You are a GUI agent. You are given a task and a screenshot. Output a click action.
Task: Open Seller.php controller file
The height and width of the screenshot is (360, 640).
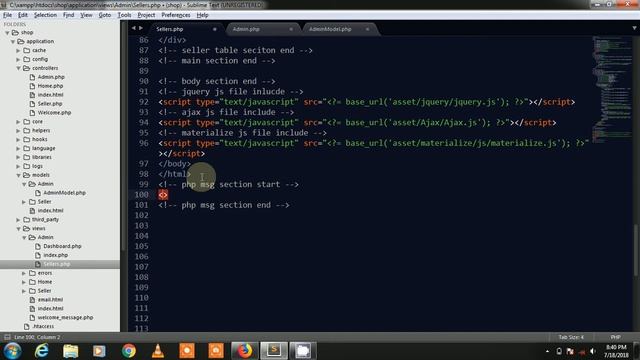[x=50, y=104]
